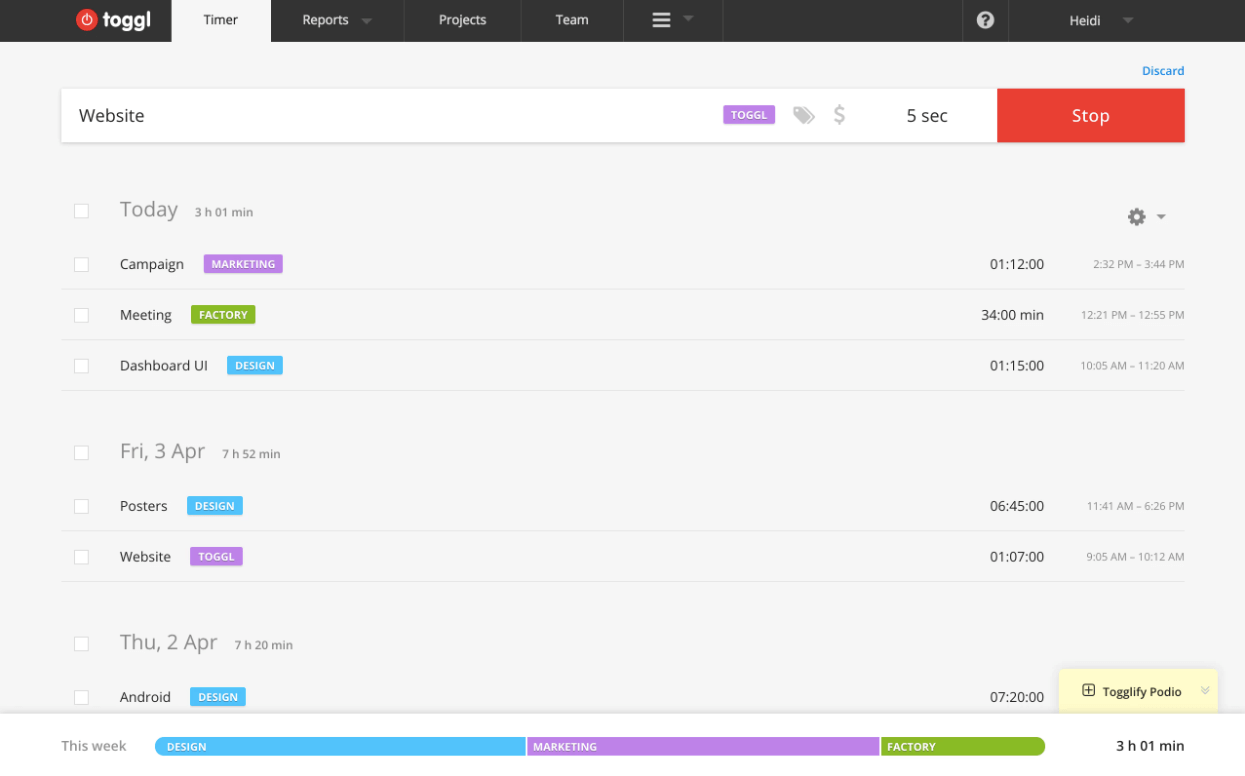Open the settings gear icon for Today
The width and height of the screenshot is (1245, 776).
[1137, 217]
